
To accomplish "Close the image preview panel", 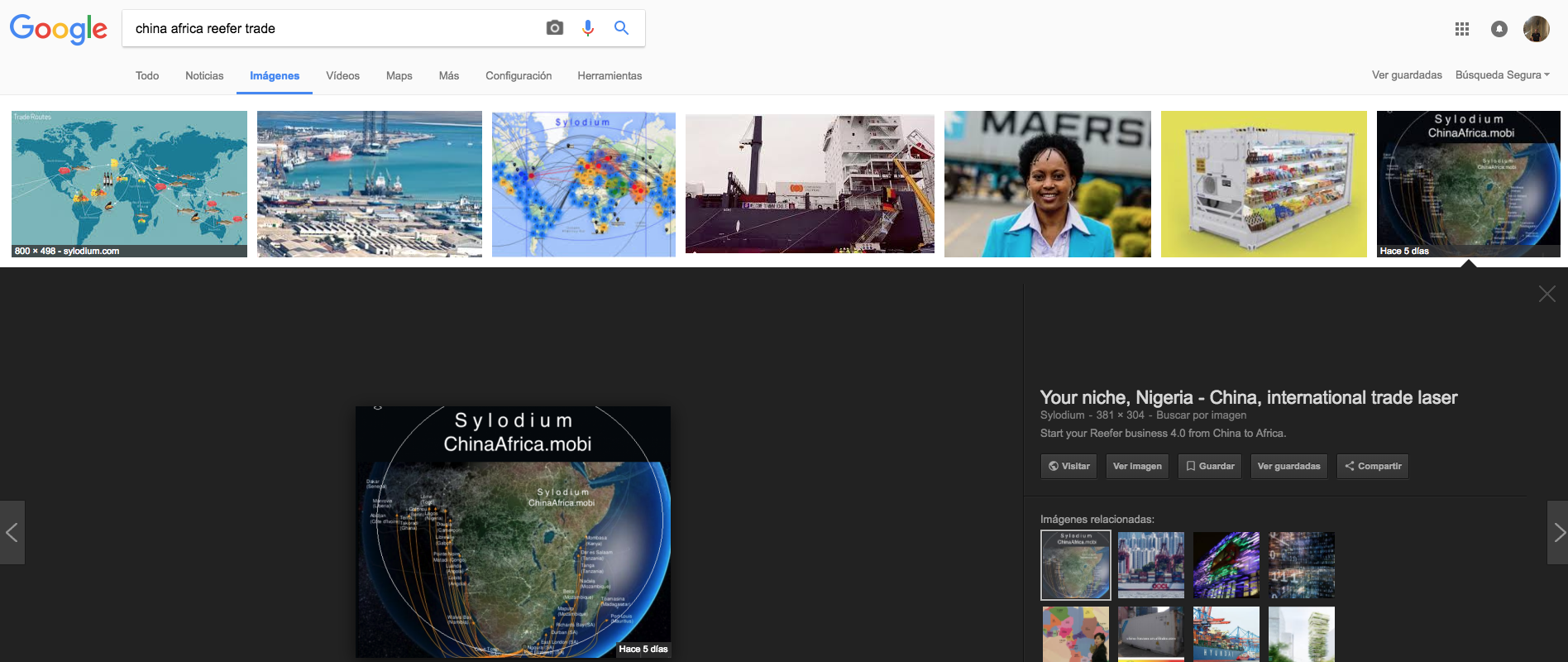I will (1547, 294).
